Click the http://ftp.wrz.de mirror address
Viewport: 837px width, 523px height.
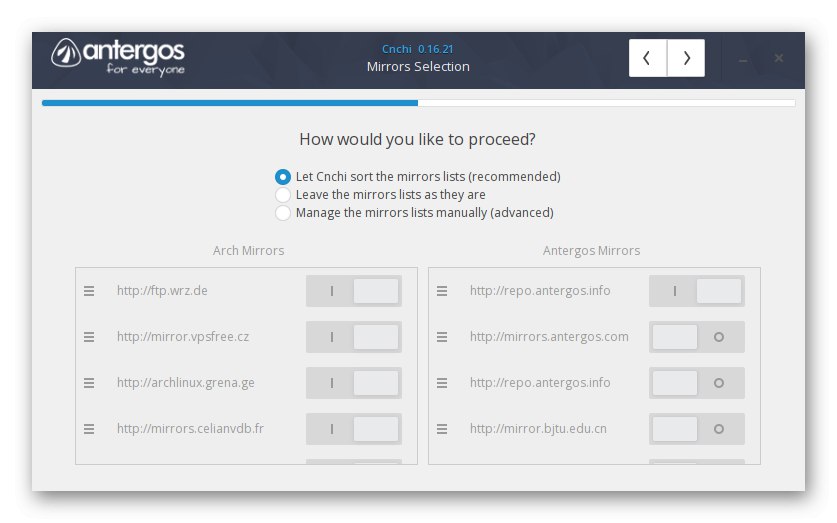(x=162, y=291)
